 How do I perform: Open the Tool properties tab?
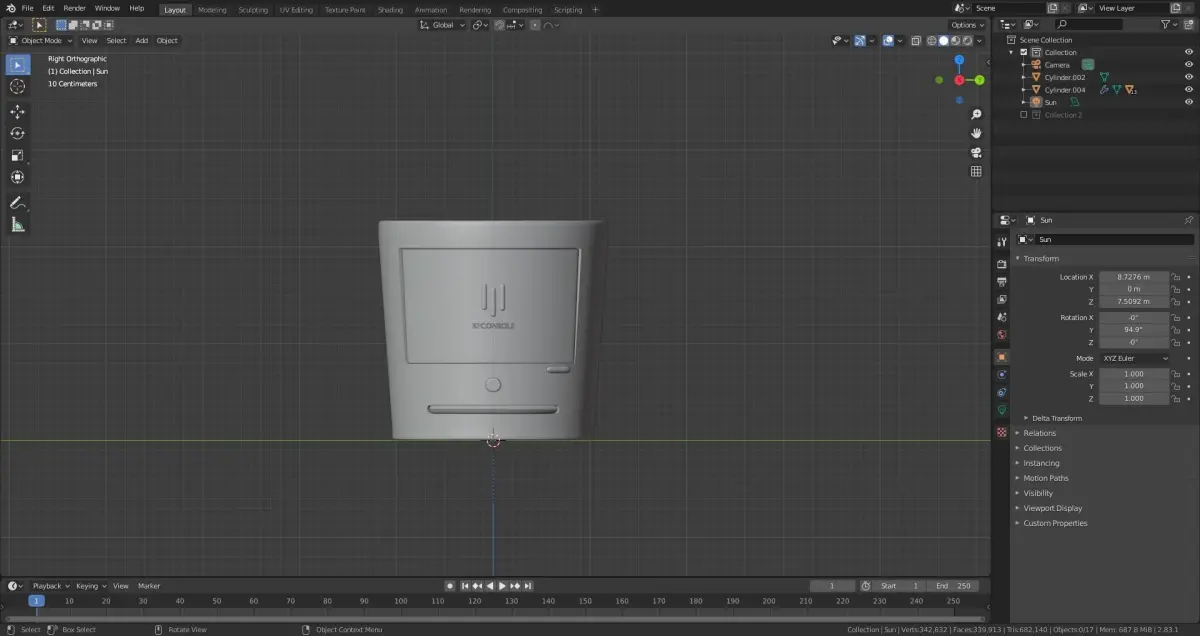1001,242
